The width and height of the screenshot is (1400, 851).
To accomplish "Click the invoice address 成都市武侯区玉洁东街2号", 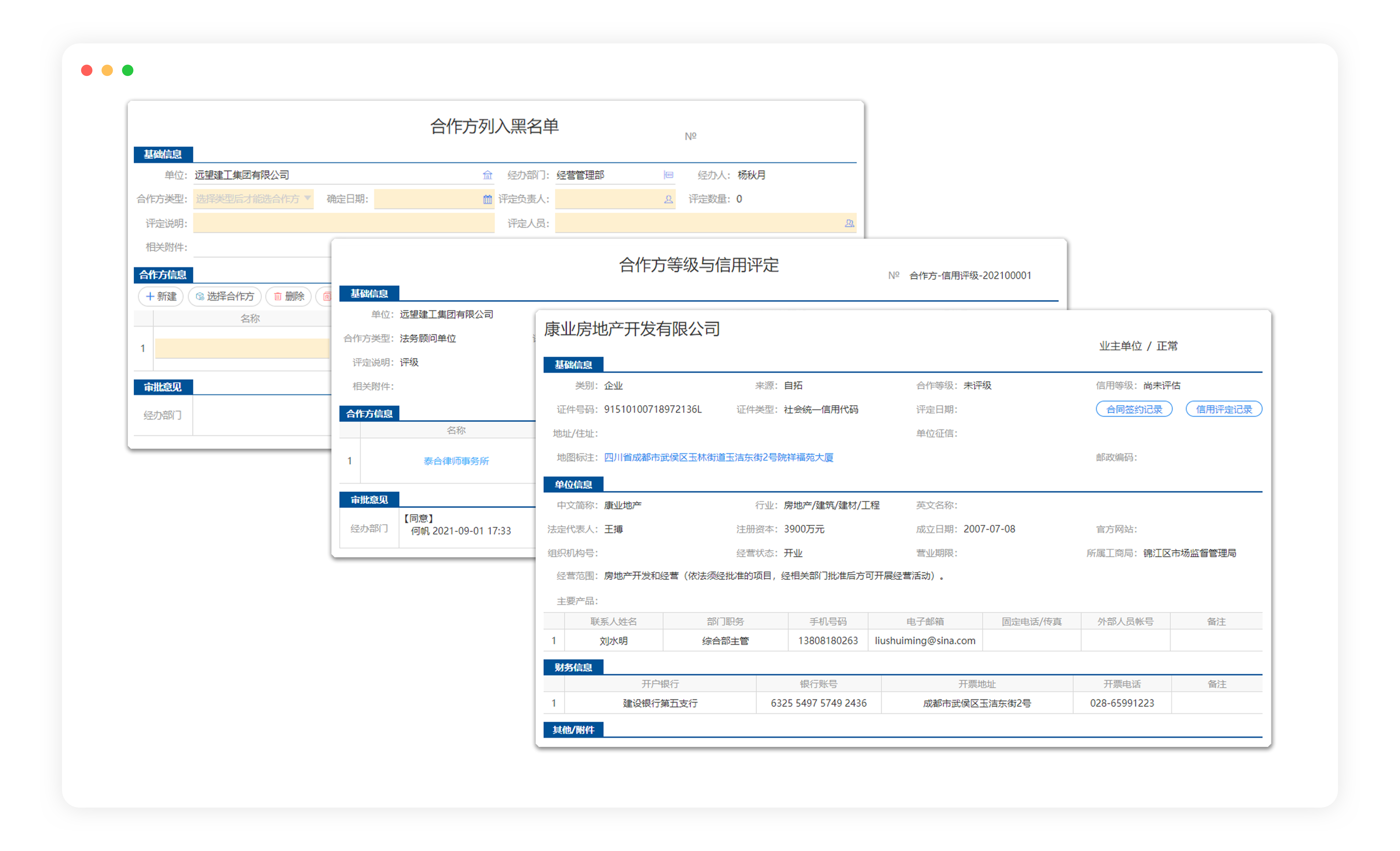I will click(977, 703).
